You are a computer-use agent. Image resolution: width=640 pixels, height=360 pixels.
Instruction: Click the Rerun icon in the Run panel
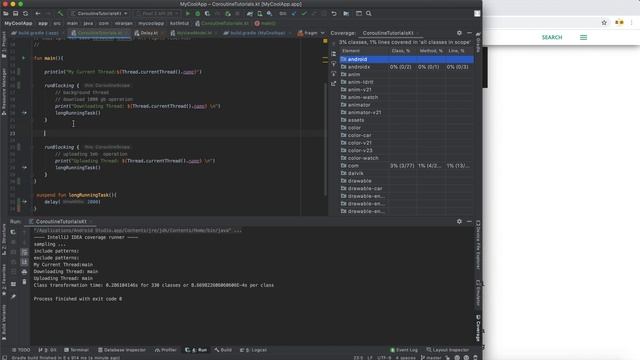[x=13, y=232]
